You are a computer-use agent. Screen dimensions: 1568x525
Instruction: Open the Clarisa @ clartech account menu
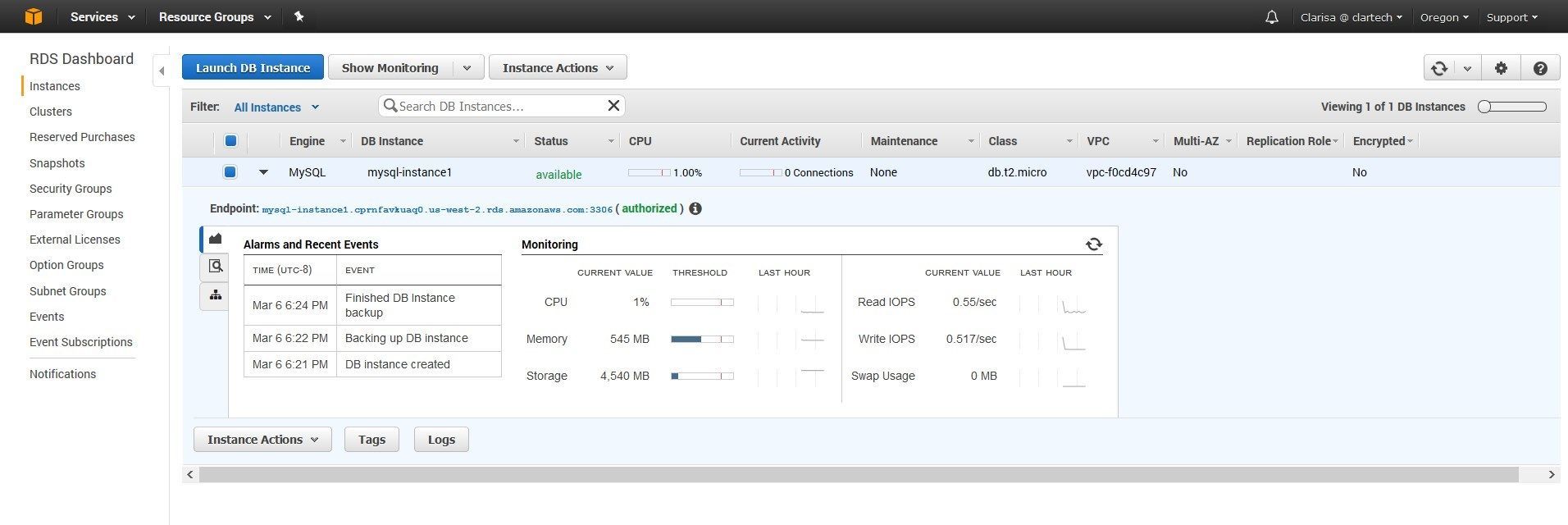[x=1351, y=17]
